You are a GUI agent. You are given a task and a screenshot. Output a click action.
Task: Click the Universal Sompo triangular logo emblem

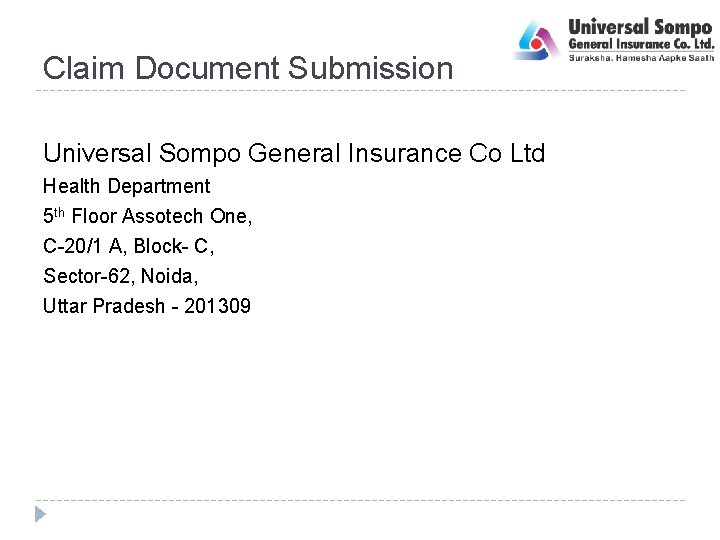click(x=537, y=40)
